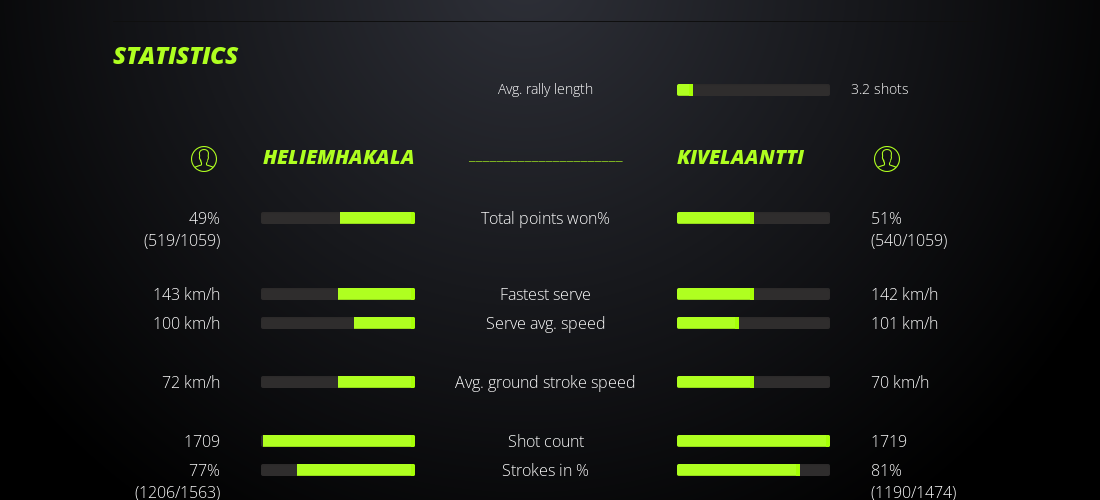Click the Avg. ground stroke speed label
This screenshot has height=500, width=1100.
[545, 382]
